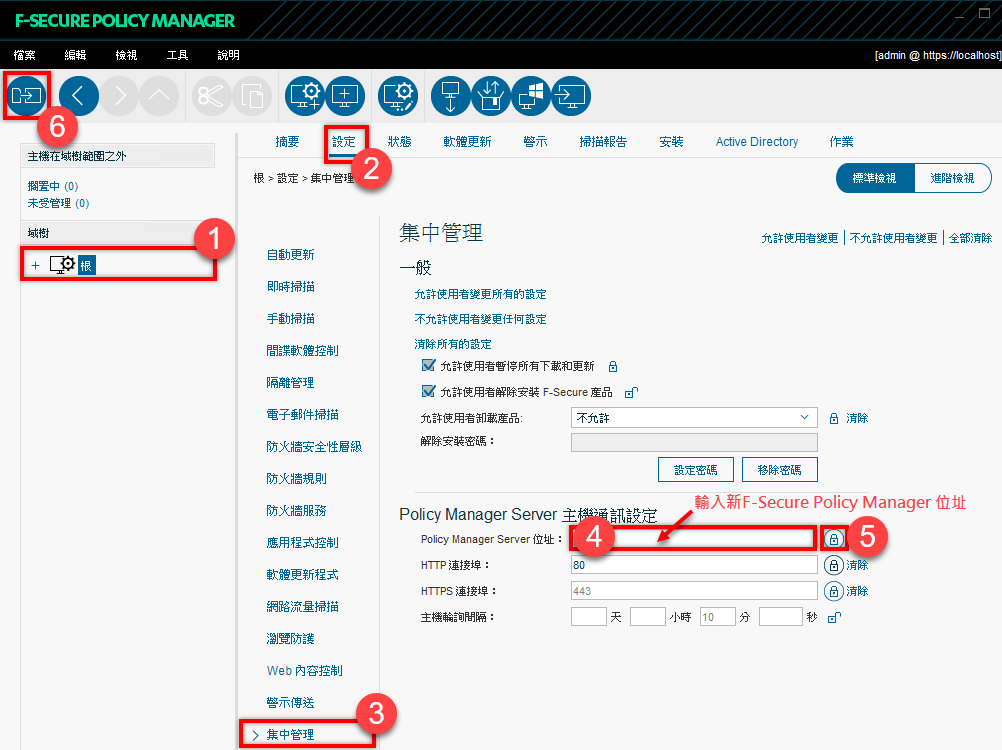The width and height of the screenshot is (1002, 750).
Task: Switch to the 作業 tab
Action: point(841,142)
